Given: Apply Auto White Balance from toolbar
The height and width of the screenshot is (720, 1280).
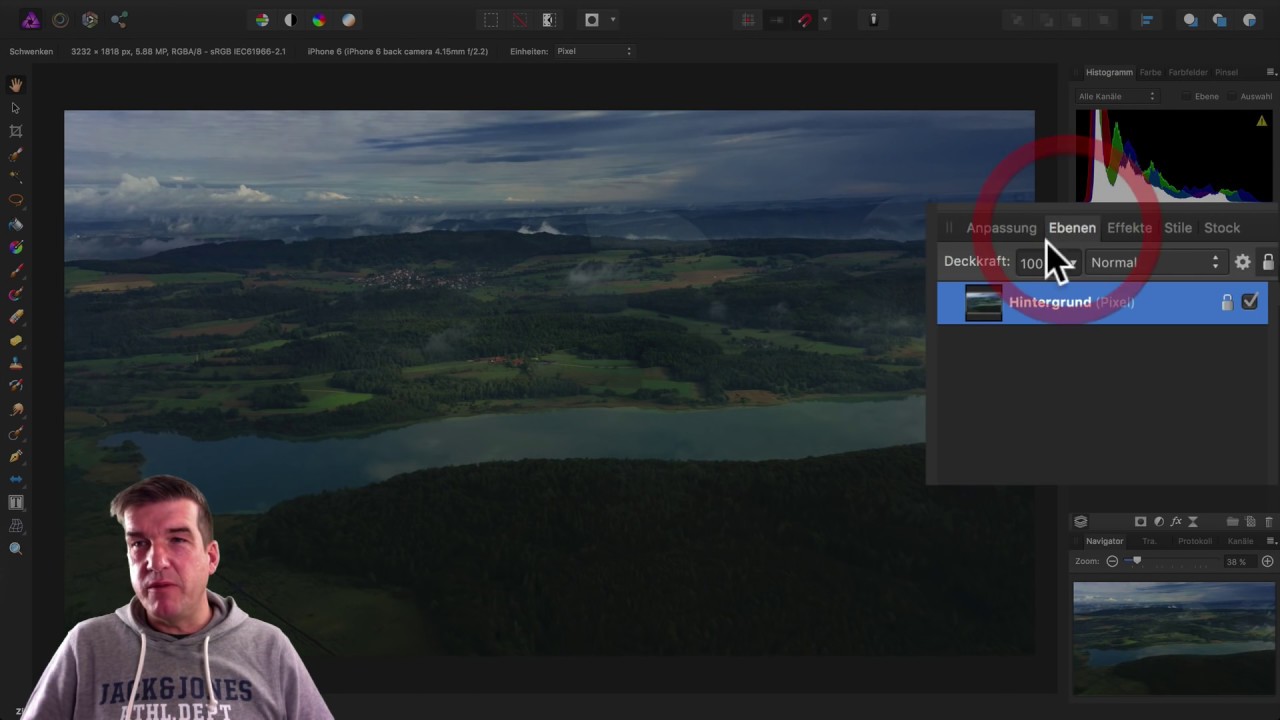Looking at the screenshot, I should [x=348, y=20].
